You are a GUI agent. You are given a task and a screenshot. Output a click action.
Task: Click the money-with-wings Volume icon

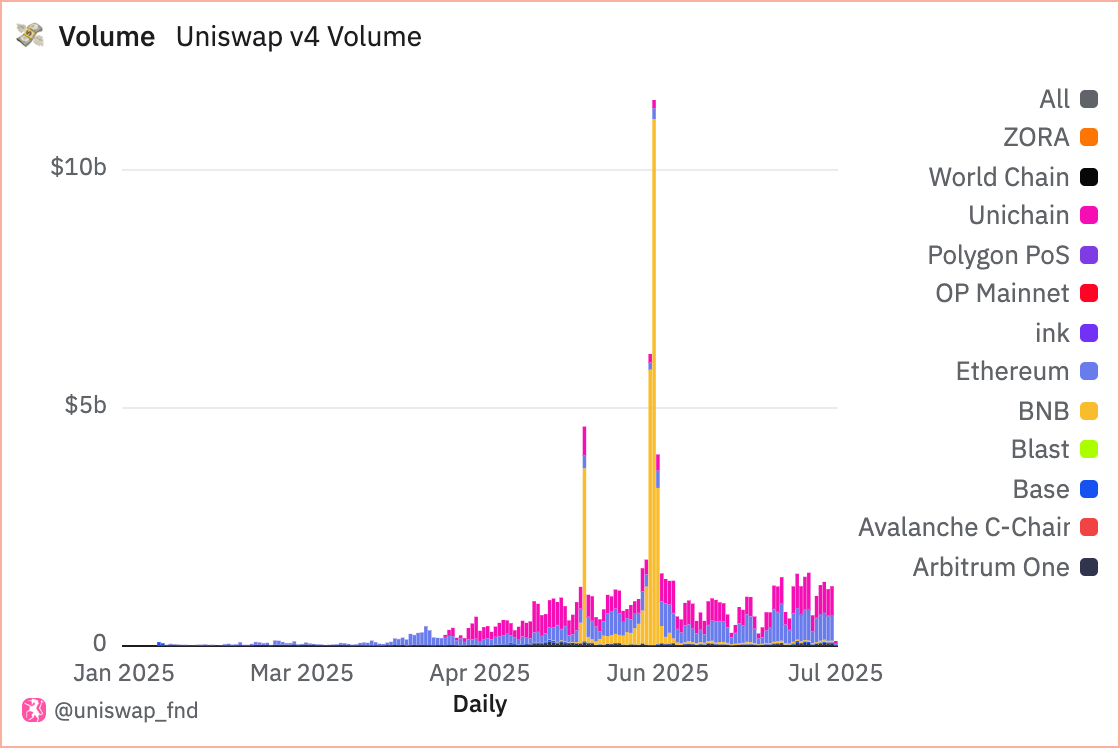coord(30,35)
